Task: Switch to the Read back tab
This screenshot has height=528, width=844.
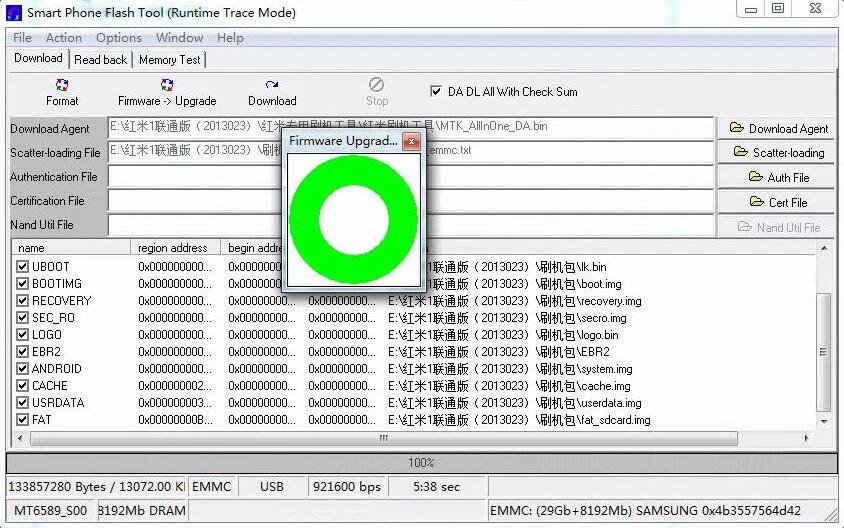Action: pyautogui.click(x=100, y=59)
